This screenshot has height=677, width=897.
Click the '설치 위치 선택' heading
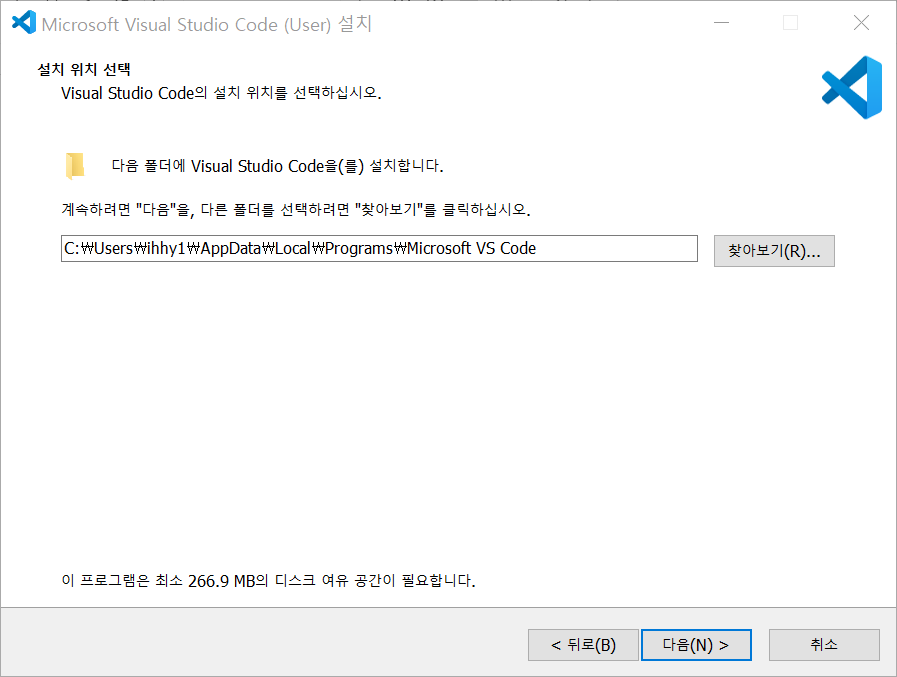pos(84,69)
